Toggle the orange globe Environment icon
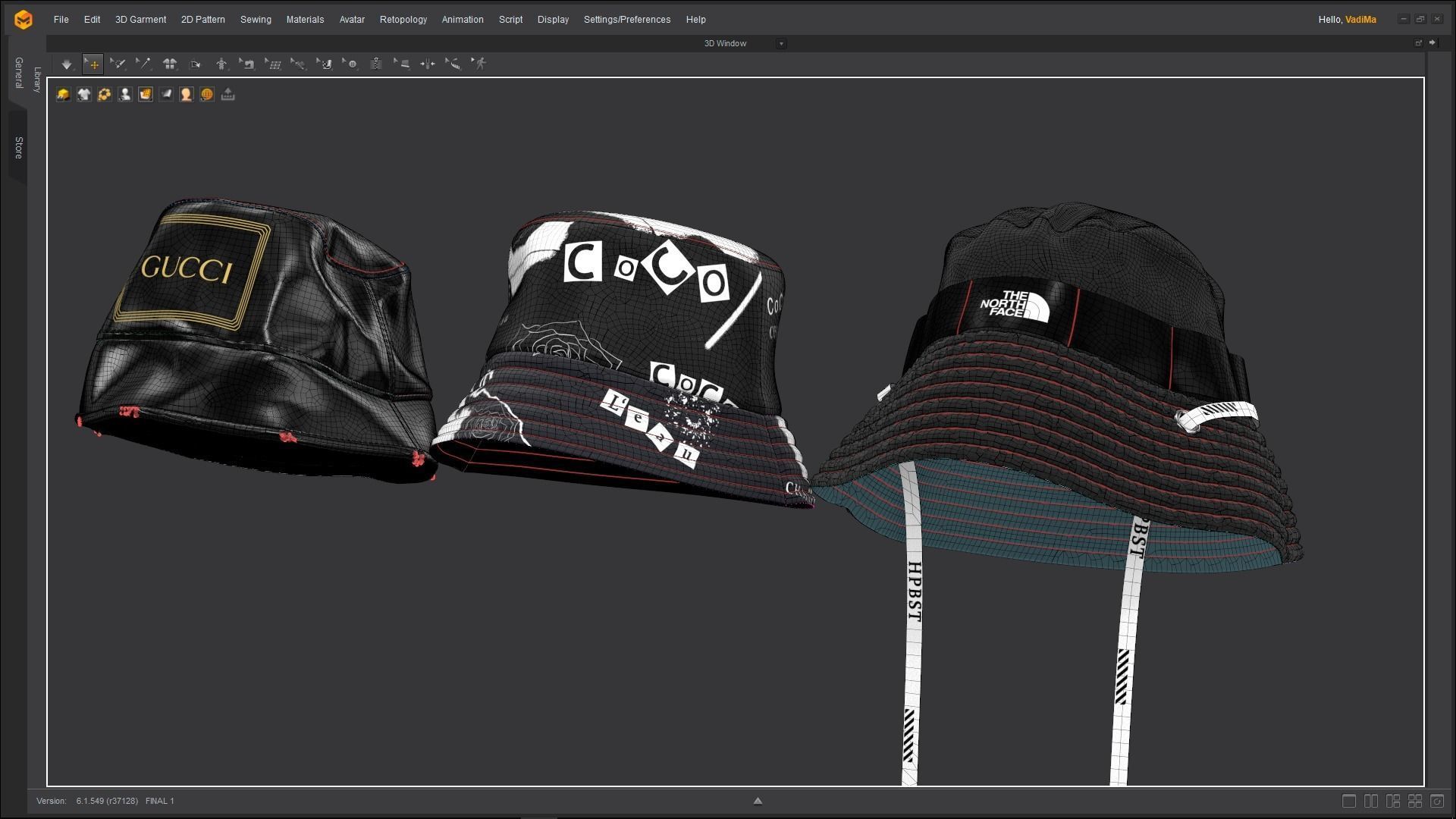Viewport: 1456px width, 819px height. [x=206, y=94]
